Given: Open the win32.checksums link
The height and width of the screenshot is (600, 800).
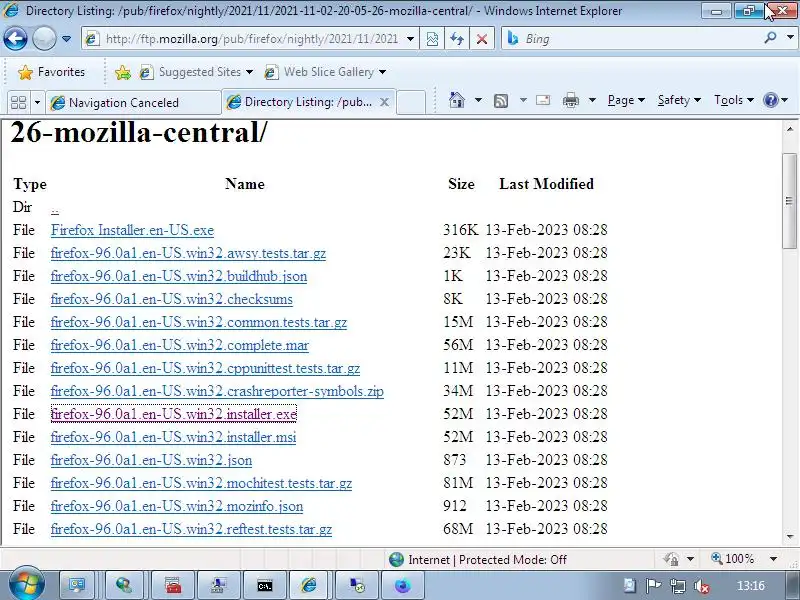Looking at the screenshot, I should (x=171, y=299).
